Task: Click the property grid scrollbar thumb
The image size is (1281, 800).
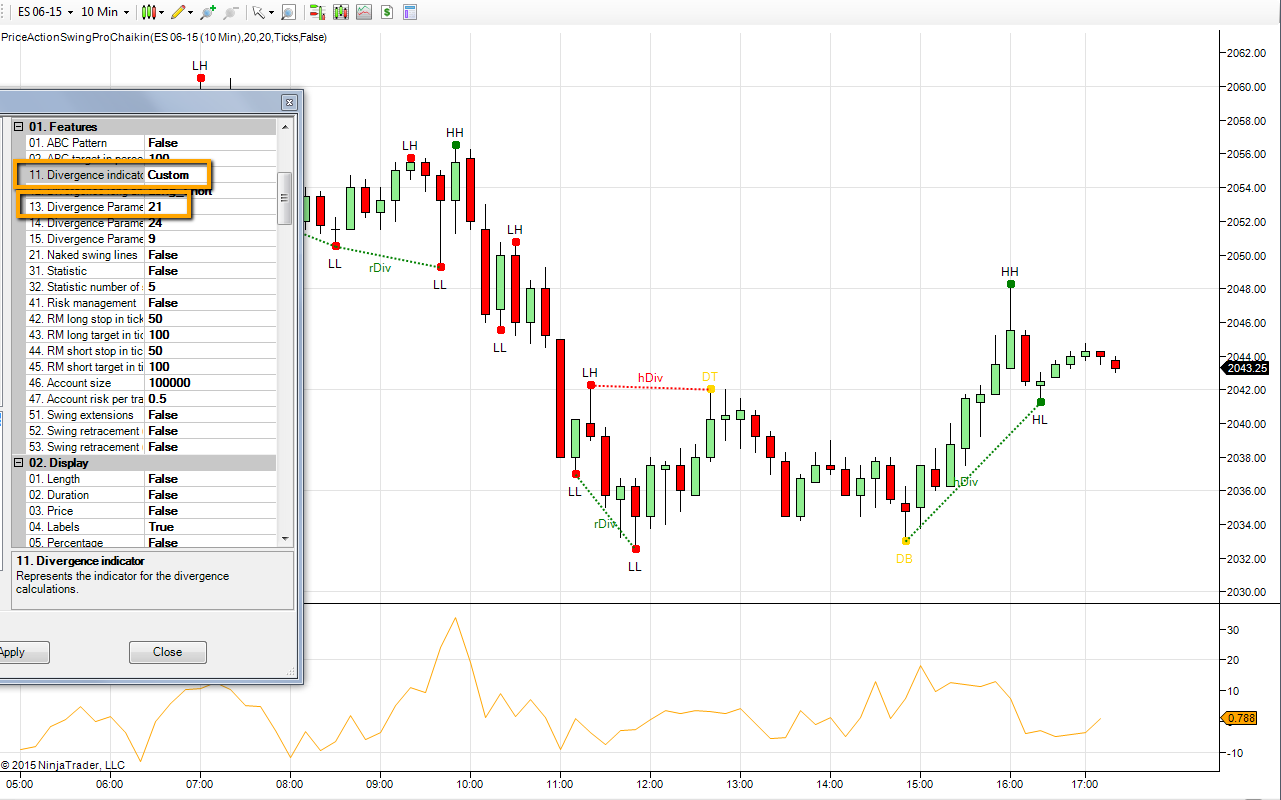Action: pyautogui.click(x=285, y=198)
